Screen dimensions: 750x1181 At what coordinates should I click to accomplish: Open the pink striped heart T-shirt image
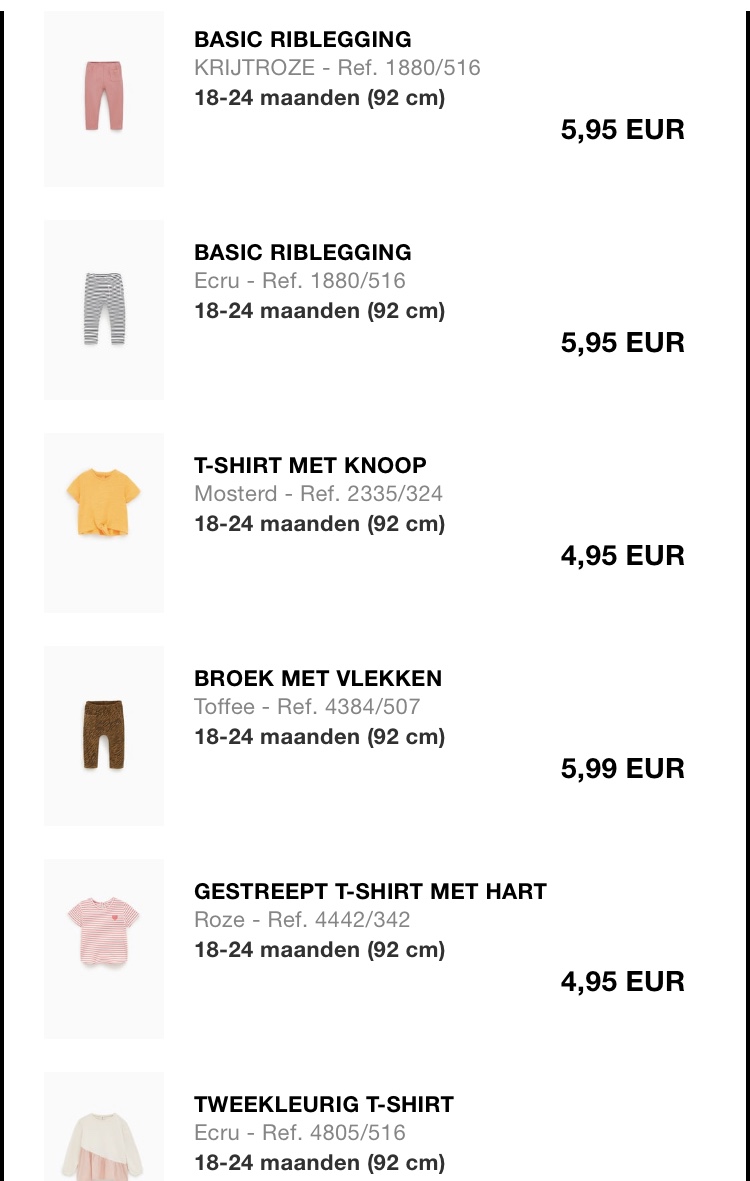[x=104, y=949]
